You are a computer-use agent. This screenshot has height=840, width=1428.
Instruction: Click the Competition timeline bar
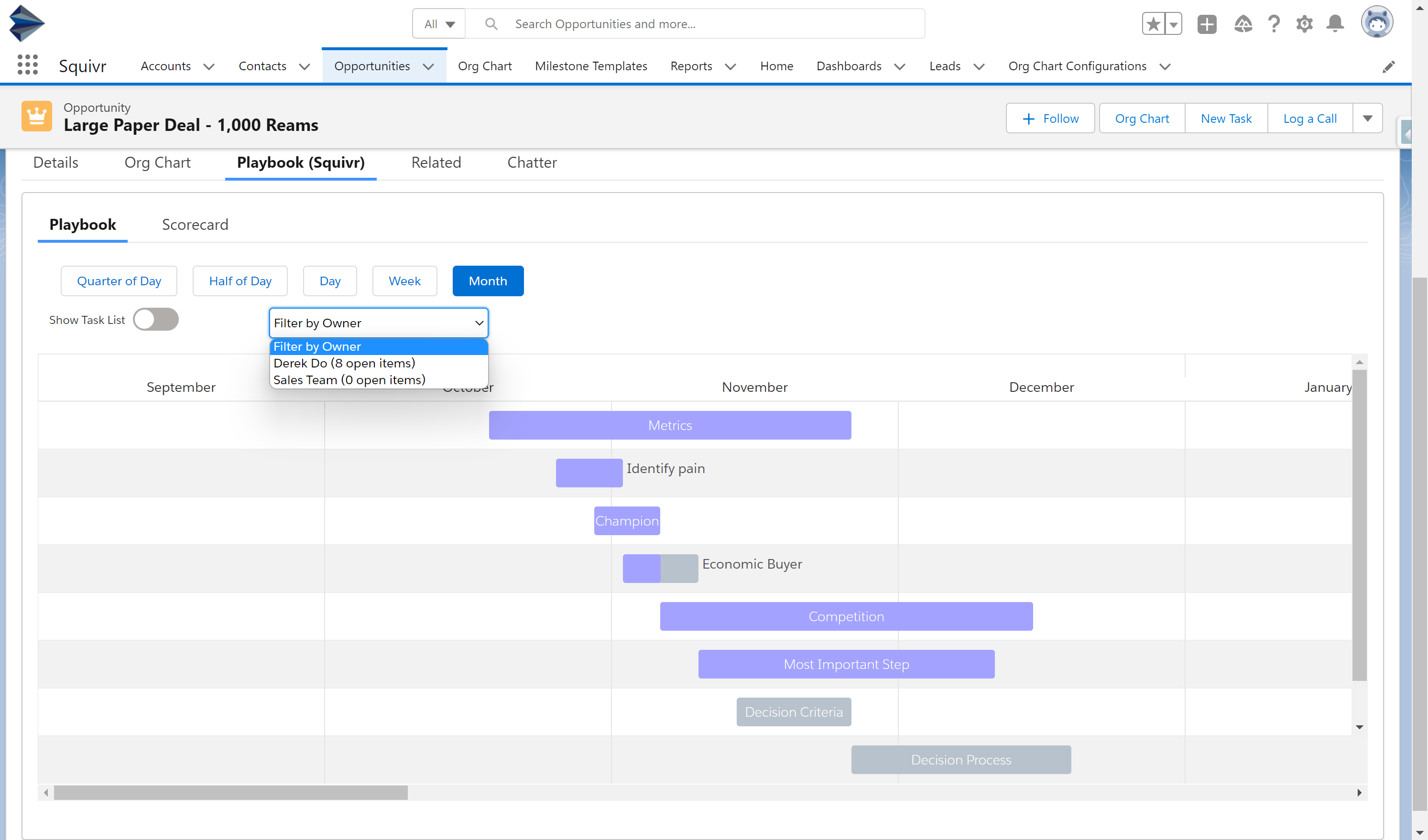846,616
